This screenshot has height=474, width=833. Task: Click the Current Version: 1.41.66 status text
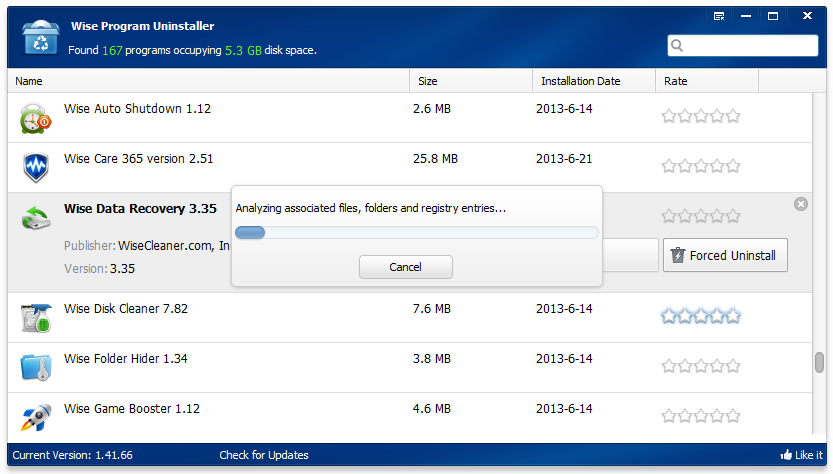click(x=72, y=455)
